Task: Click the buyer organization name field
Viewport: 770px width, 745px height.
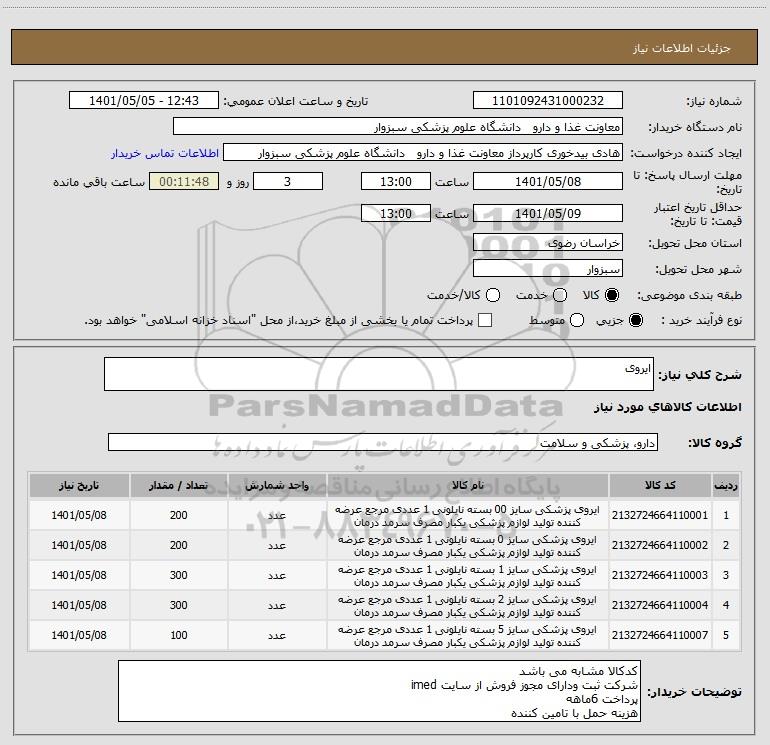Action: pos(398,127)
